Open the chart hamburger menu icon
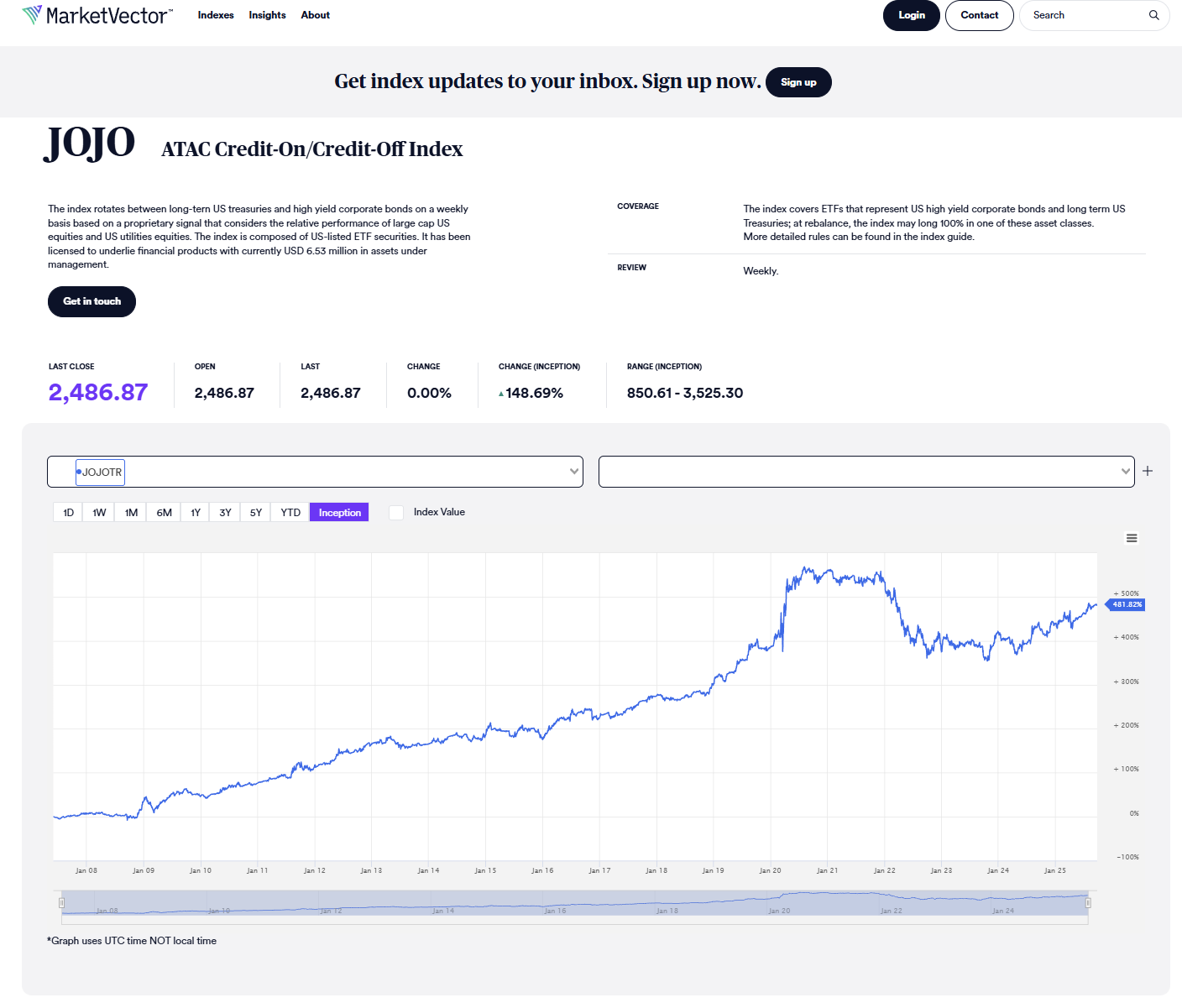 (x=1132, y=538)
